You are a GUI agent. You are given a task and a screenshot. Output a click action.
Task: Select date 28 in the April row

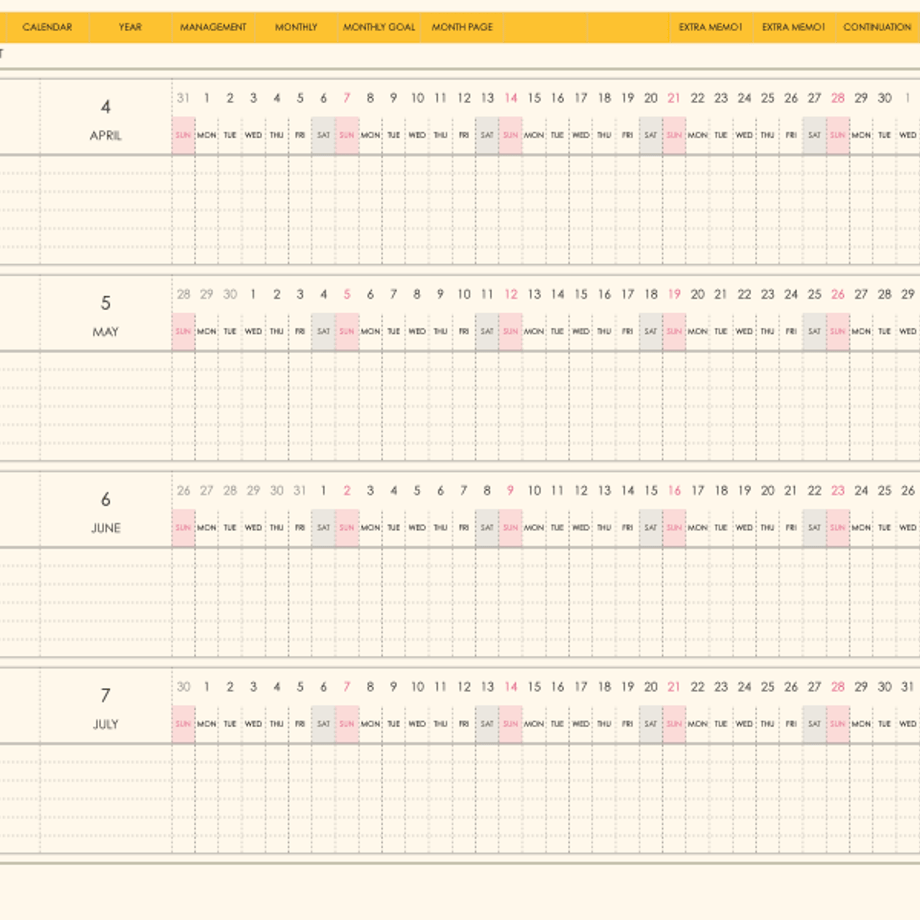coord(838,98)
